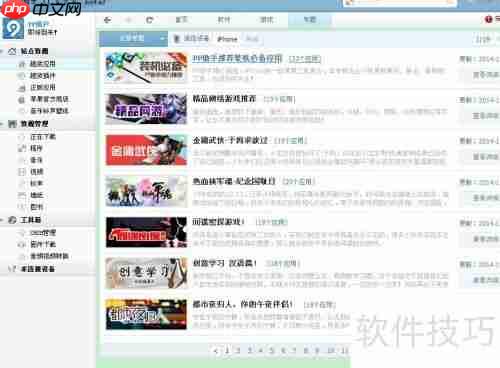Select the iPad device filter
Screen dimensions: 500x368
(x=252, y=39)
